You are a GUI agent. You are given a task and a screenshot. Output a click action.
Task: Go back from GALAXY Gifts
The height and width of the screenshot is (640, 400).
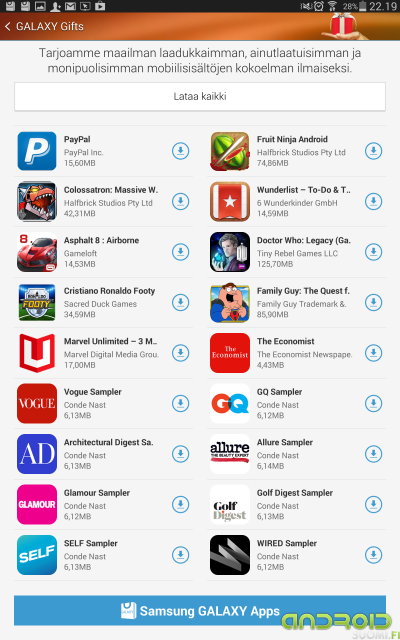(x=7, y=27)
